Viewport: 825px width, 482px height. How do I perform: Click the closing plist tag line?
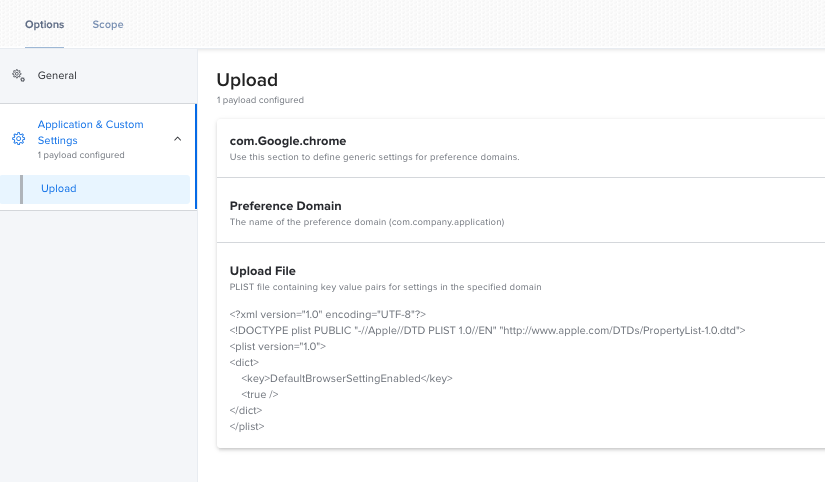pyautogui.click(x=247, y=427)
